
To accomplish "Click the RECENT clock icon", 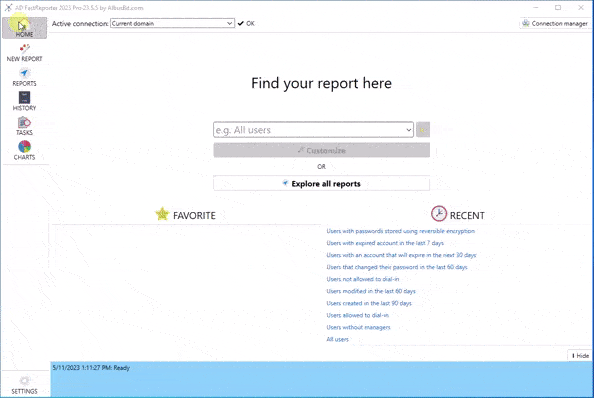I will click(x=439, y=214).
